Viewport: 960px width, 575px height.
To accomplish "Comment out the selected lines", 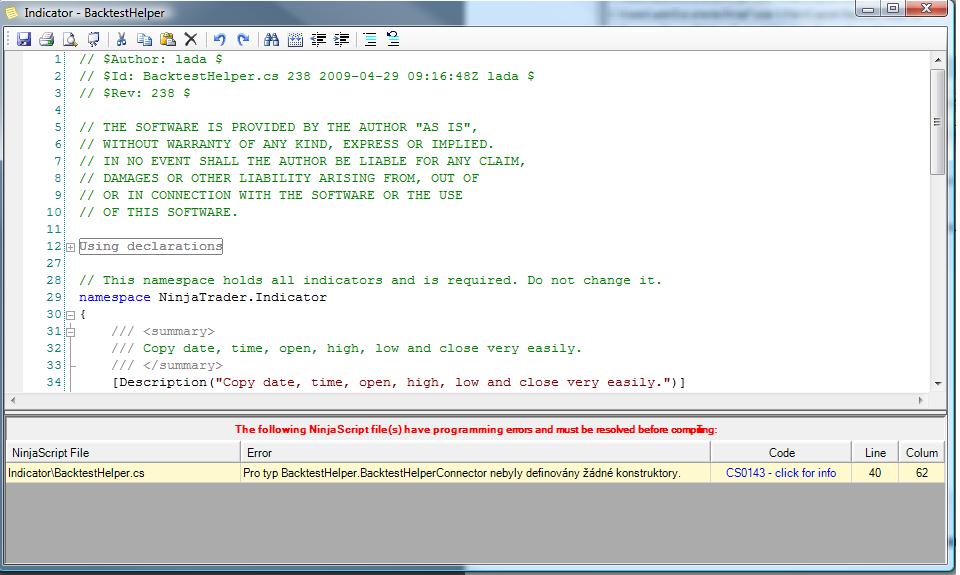I will (370, 39).
